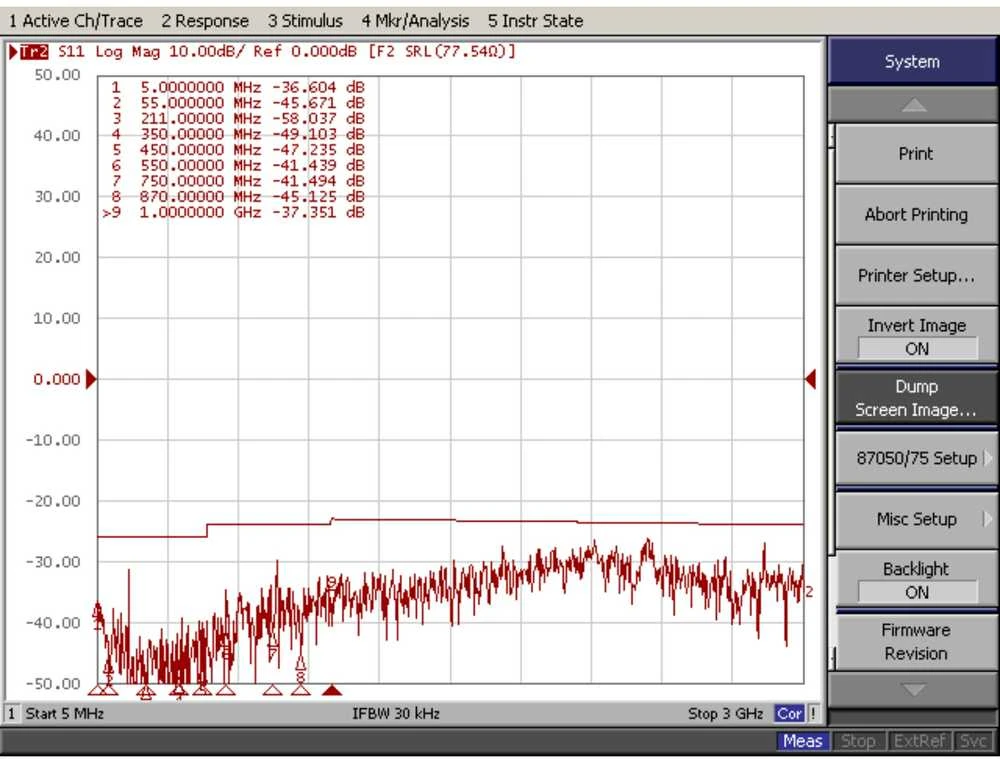Viewport: 1000px width, 759px height.
Task: Click the -50.00 bottom axis value
Action: [x=53, y=684]
